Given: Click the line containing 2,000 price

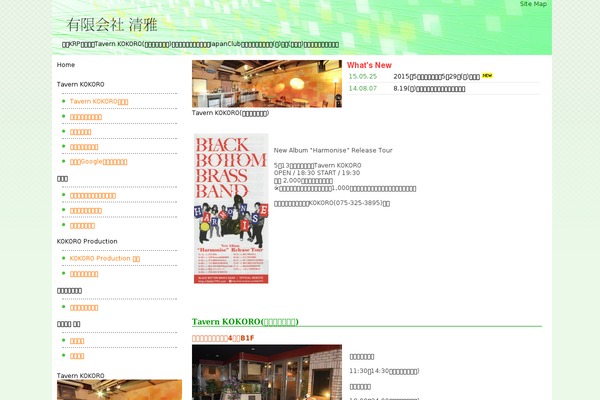Looking at the screenshot, I should pos(303,180).
